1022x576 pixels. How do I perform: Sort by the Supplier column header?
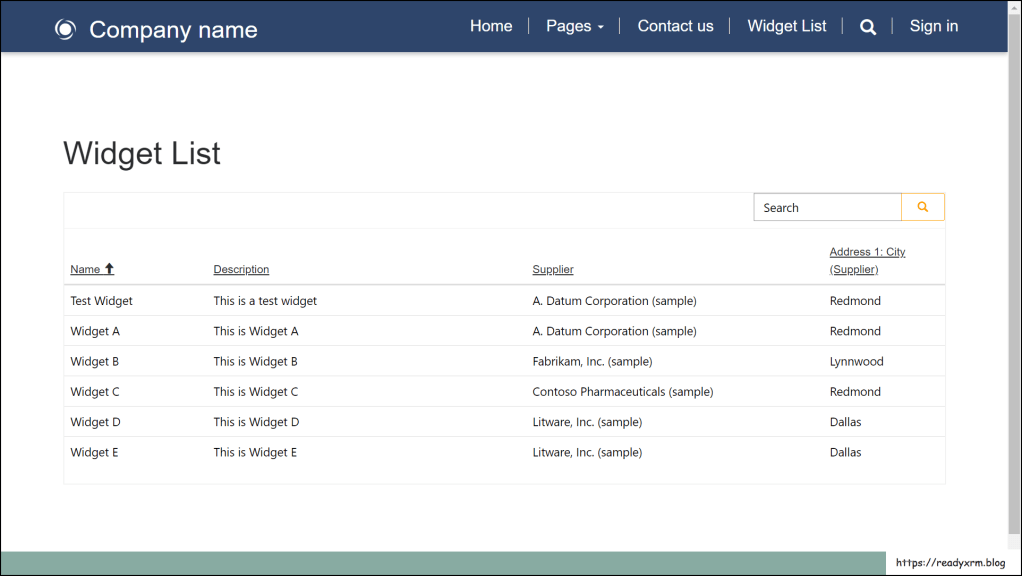tap(553, 270)
